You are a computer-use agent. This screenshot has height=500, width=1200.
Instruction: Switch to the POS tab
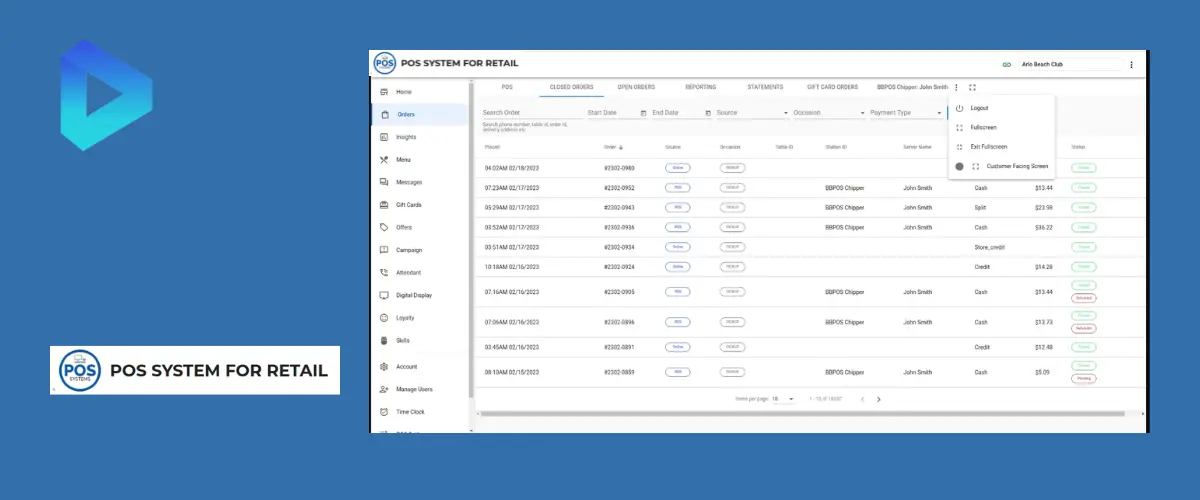(x=507, y=87)
